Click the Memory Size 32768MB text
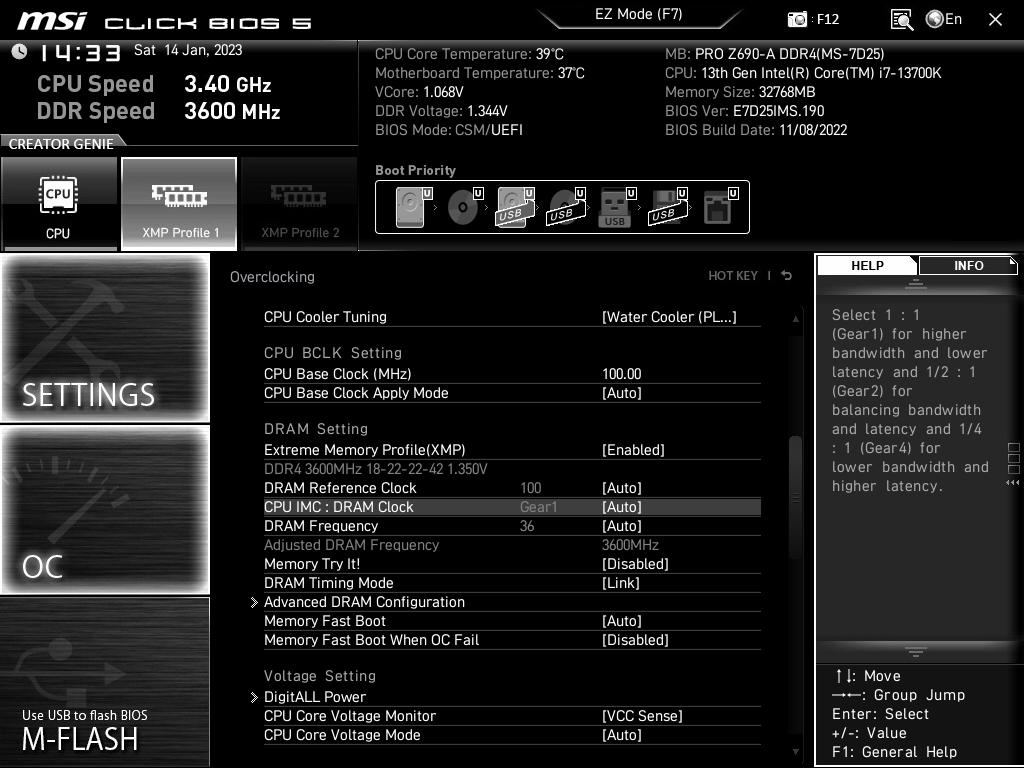Viewport: 1024px width, 768px height. [x=740, y=92]
